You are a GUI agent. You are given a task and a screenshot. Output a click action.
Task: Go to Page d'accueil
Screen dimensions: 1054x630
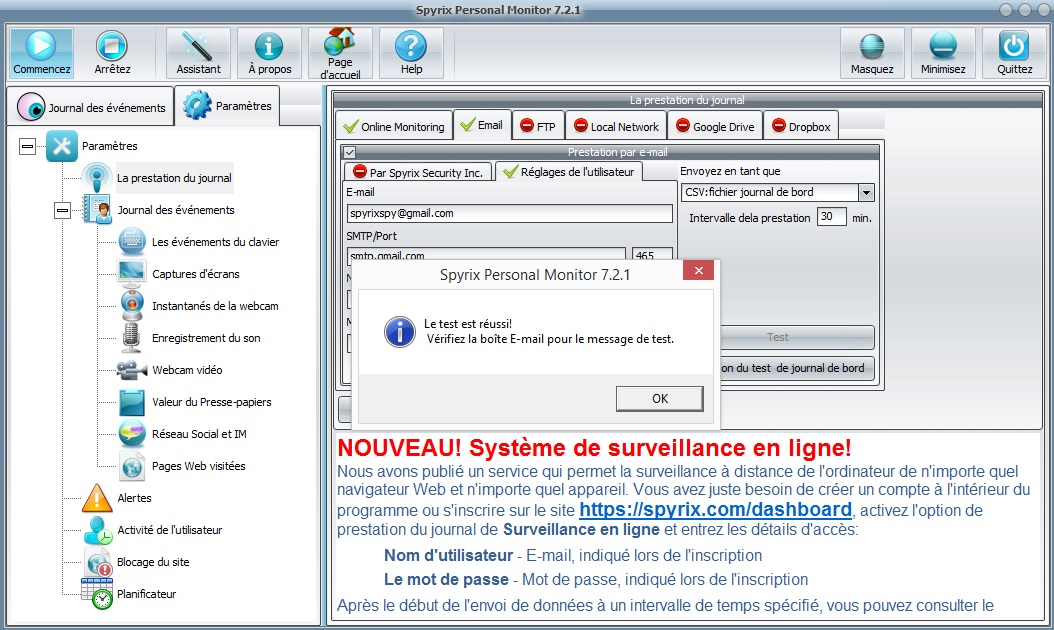click(339, 52)
